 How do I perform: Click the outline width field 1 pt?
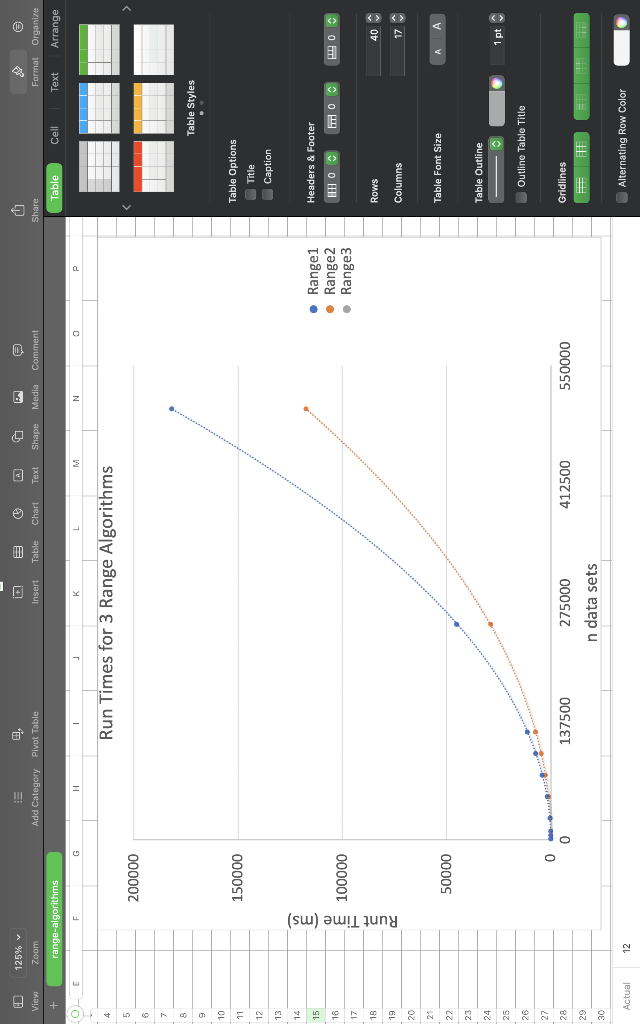(x=497, y=44)
